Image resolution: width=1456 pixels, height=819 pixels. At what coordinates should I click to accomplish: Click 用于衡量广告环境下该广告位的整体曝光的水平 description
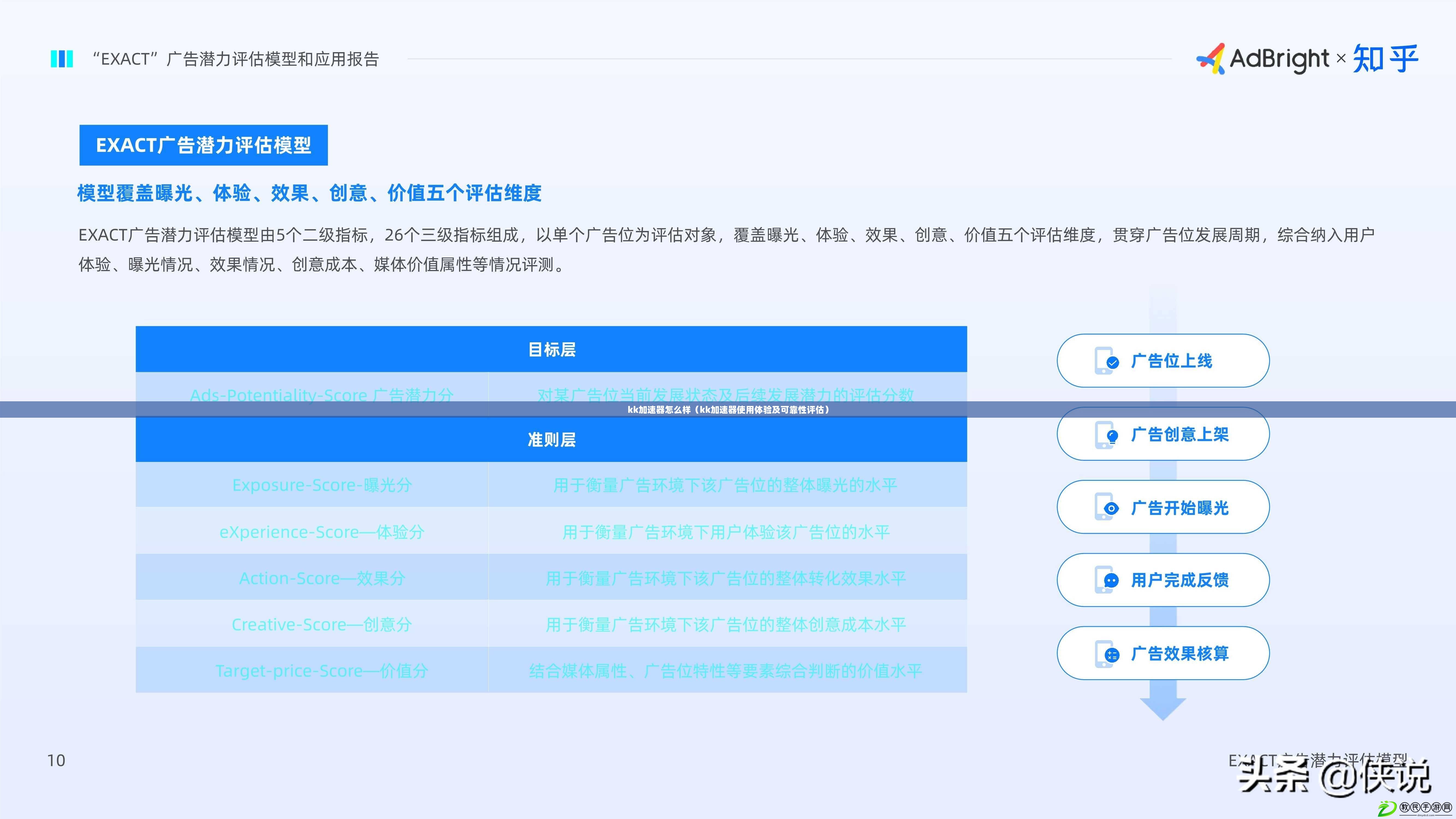(725, 485)
